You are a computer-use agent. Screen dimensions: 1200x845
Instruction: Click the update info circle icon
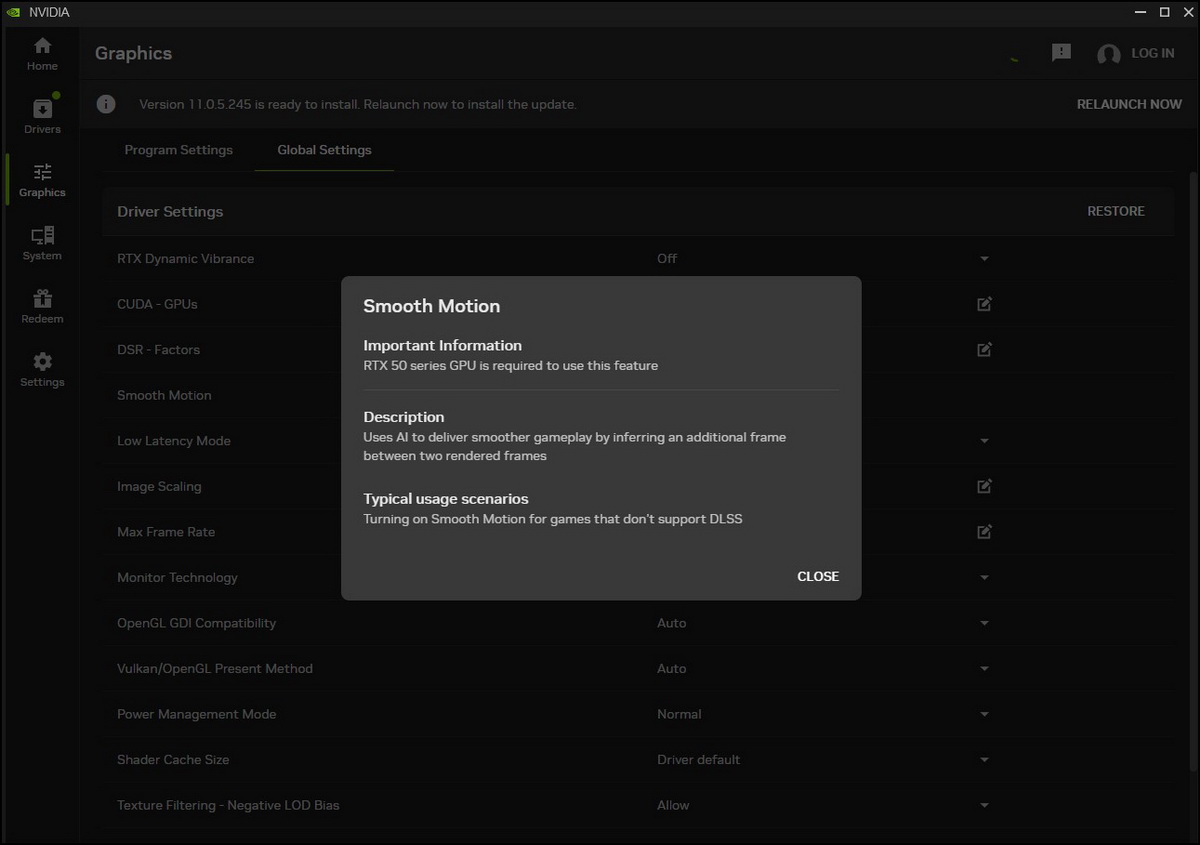point(106,104)
